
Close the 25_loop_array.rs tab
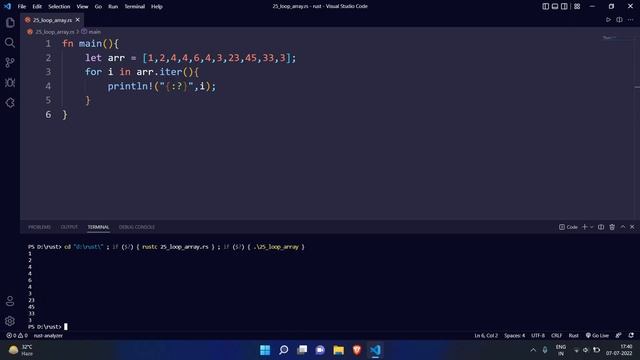click(x=78, y=20)
